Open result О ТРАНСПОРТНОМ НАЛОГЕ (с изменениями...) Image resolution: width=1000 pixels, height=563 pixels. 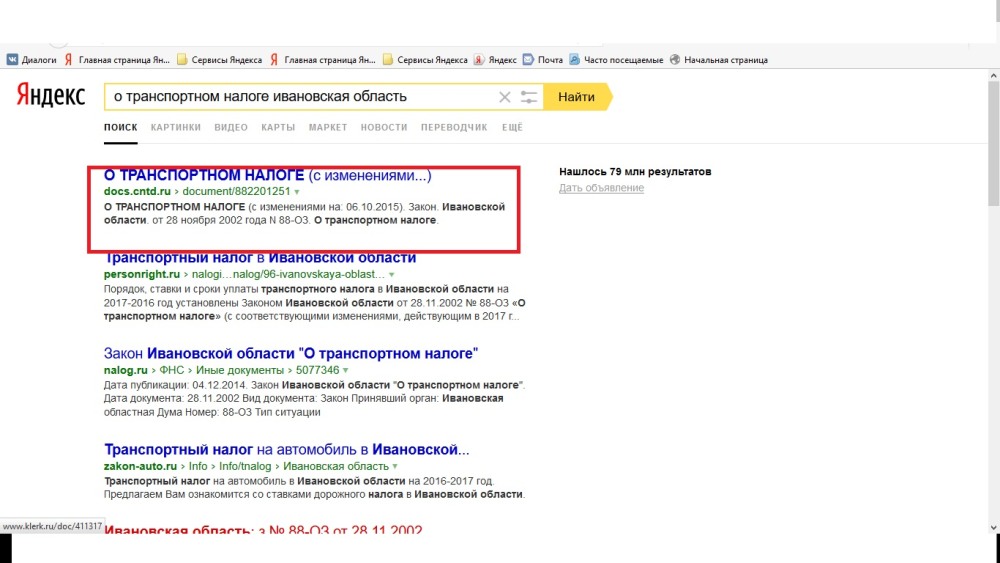tap(267, 175)
